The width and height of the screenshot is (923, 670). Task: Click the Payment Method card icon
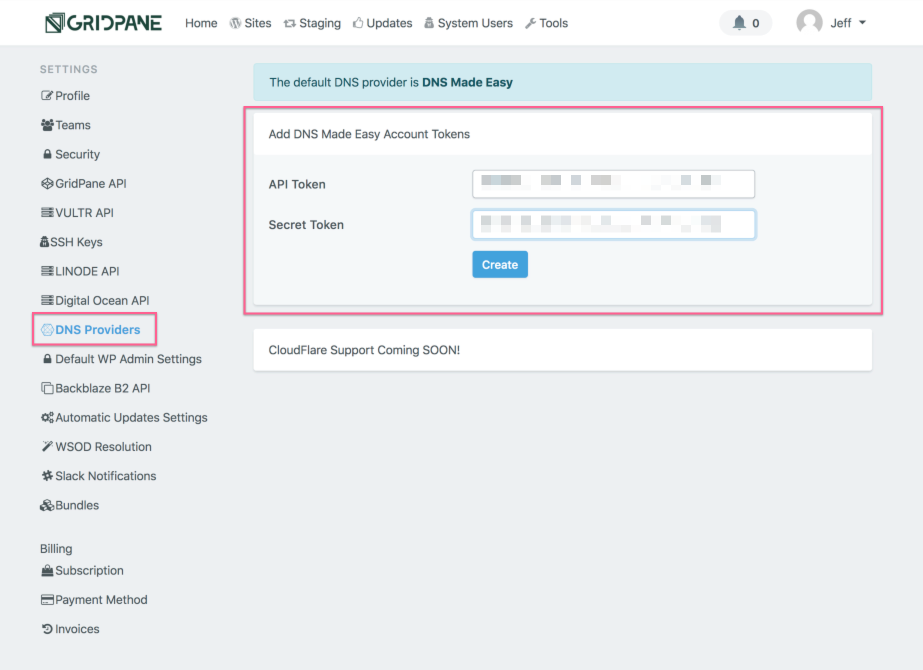(x=47, y=599)
